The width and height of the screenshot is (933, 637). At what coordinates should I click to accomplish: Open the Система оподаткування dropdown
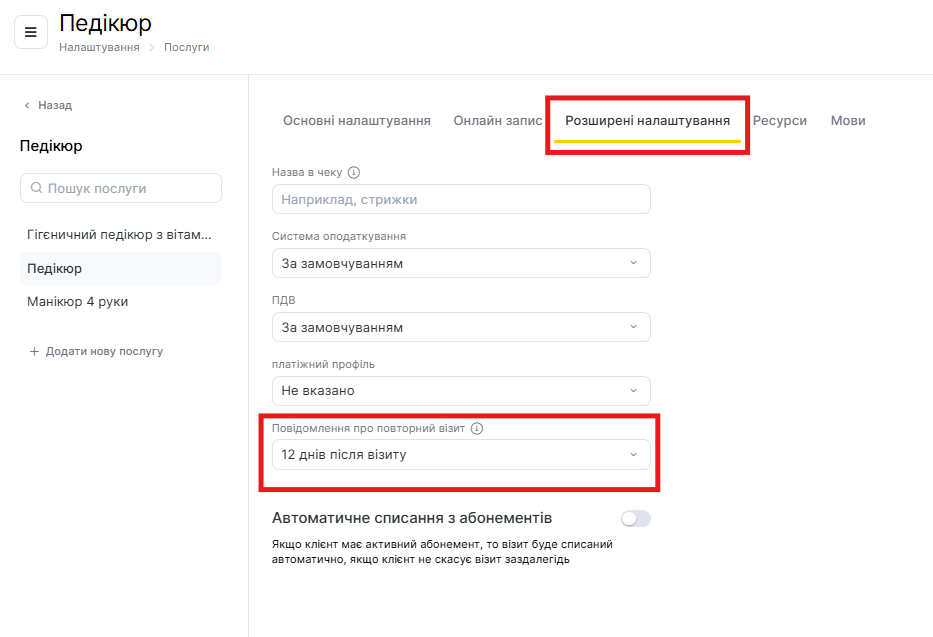pos(461,263)
